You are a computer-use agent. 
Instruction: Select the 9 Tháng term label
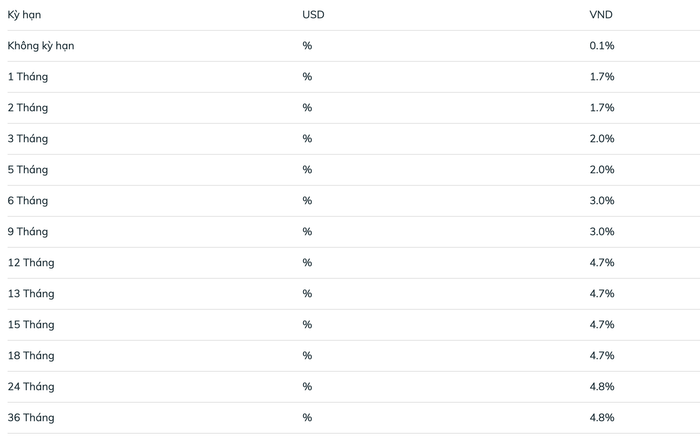[x=28, y=232]
